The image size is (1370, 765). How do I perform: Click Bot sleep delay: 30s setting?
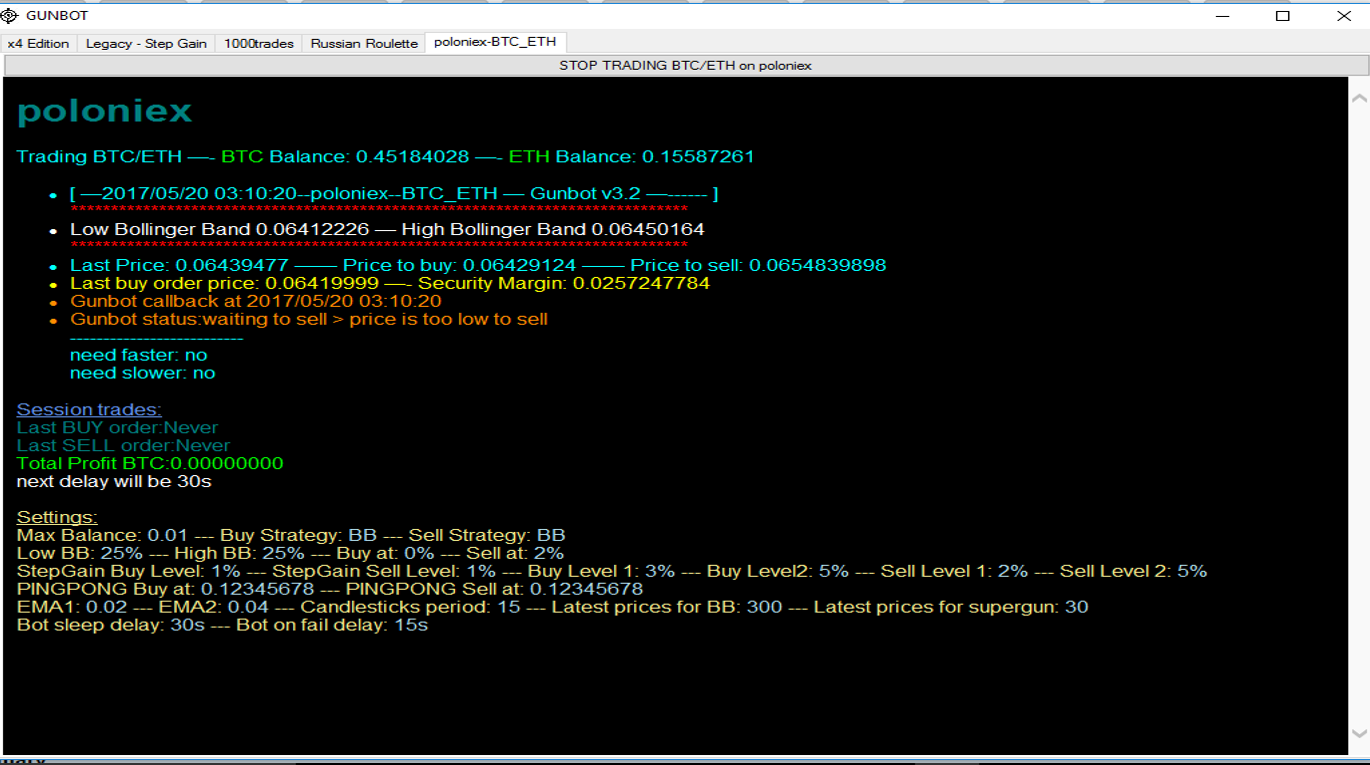110,625
